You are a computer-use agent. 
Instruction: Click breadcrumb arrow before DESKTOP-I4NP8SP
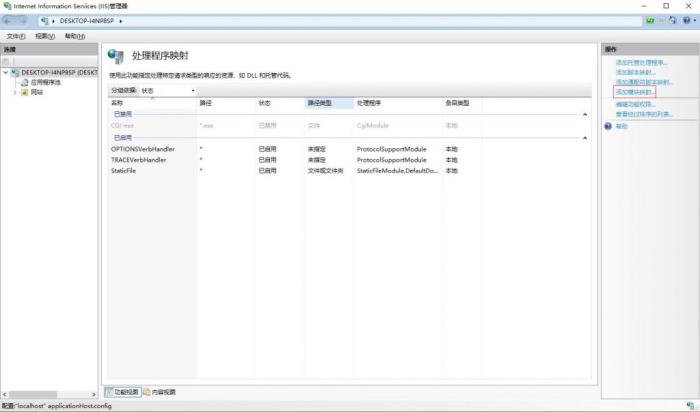54,21
